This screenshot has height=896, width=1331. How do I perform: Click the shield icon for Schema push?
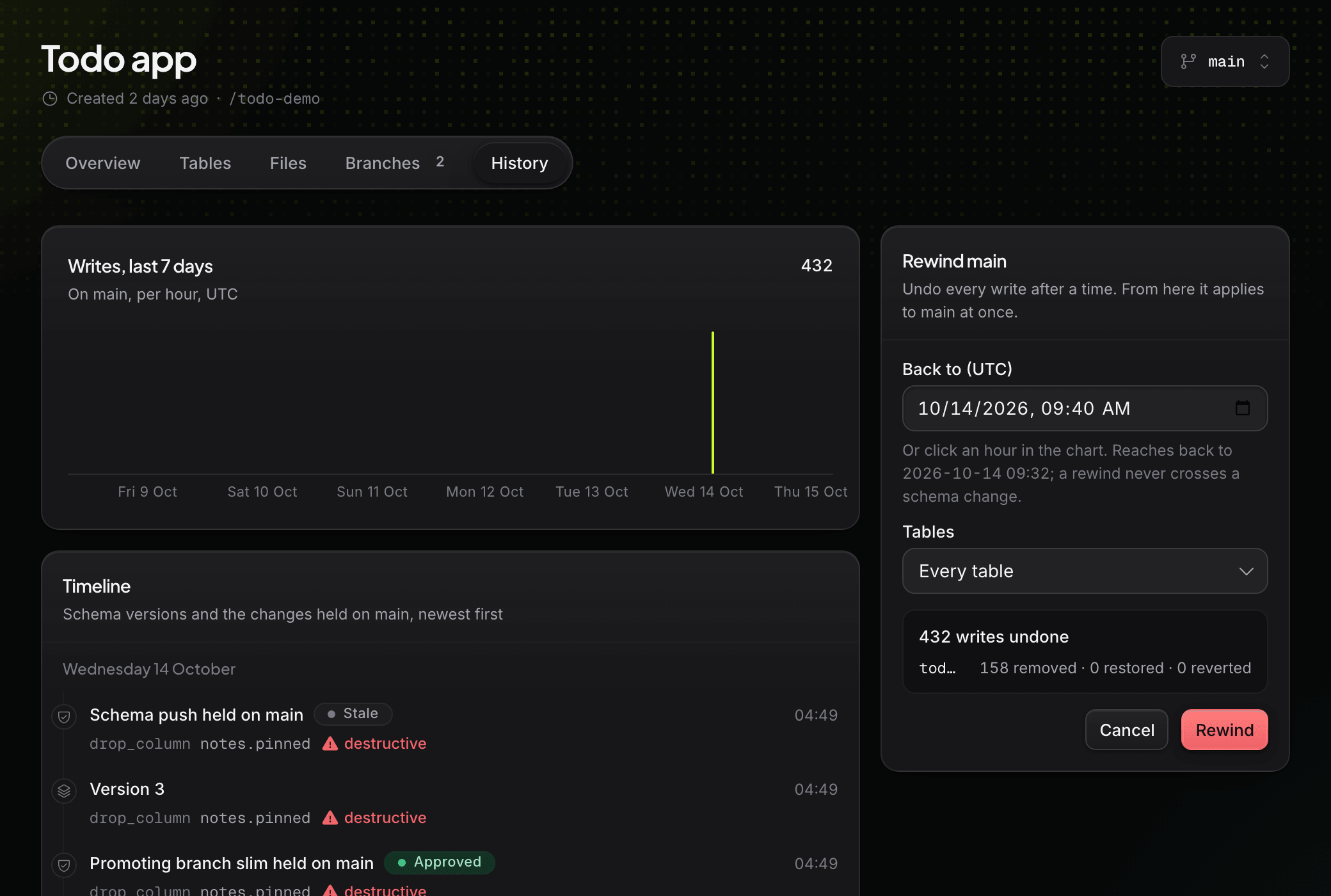tap(64, 716)
